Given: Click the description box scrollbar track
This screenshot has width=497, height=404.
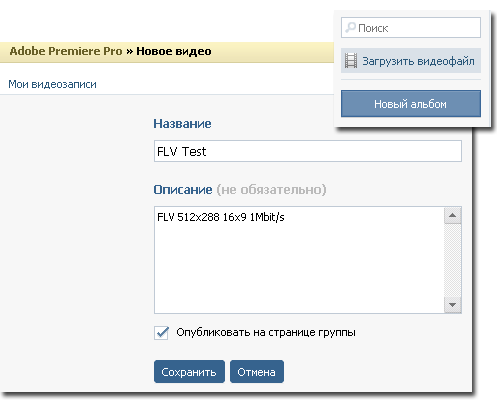Looking at the screenshot, I should pos(453,260).
